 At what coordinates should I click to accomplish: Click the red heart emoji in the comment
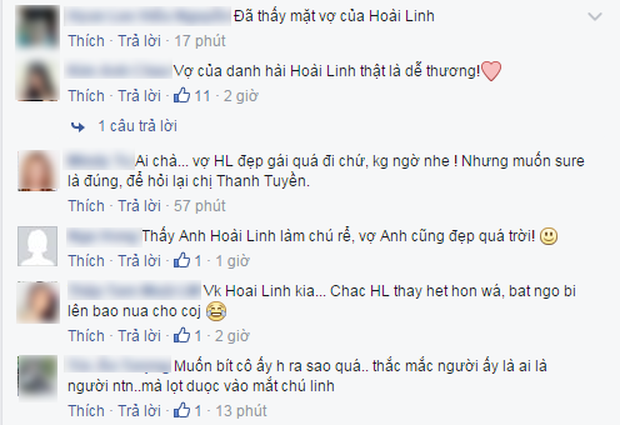click(x=491, y=72)
